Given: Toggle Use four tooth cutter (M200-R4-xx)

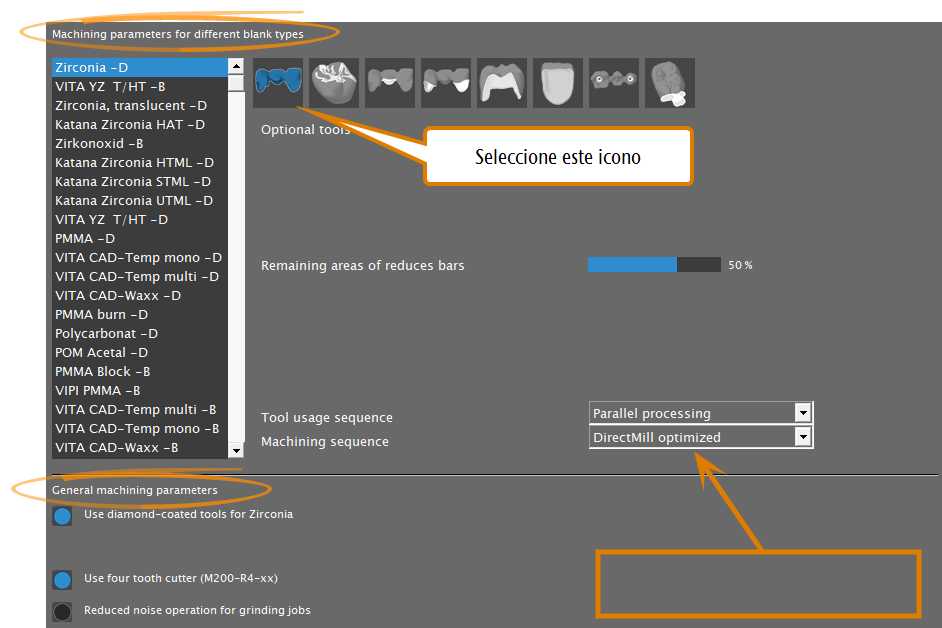Looking at the screenshot, I should pos(62,580).
